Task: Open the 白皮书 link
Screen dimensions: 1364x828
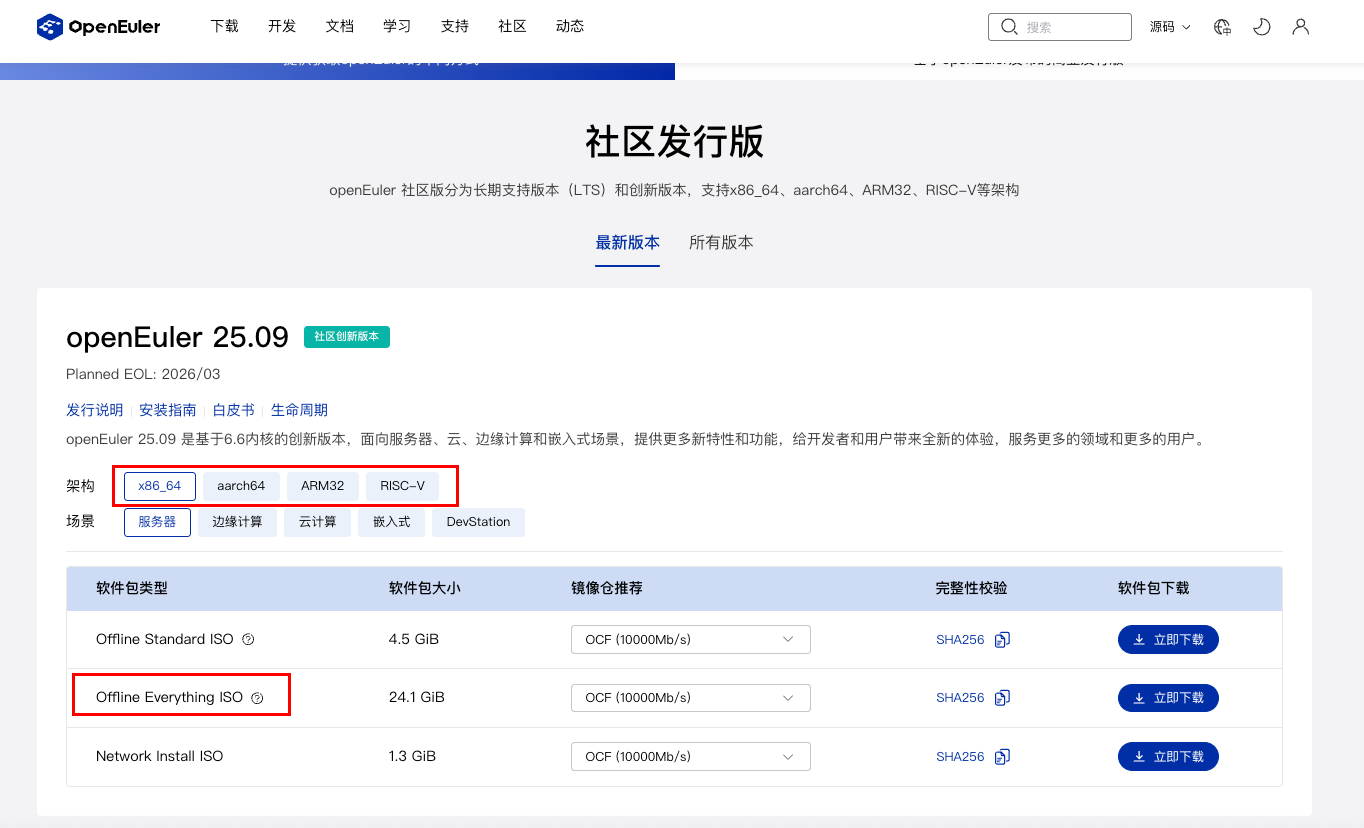Action: 234,410
